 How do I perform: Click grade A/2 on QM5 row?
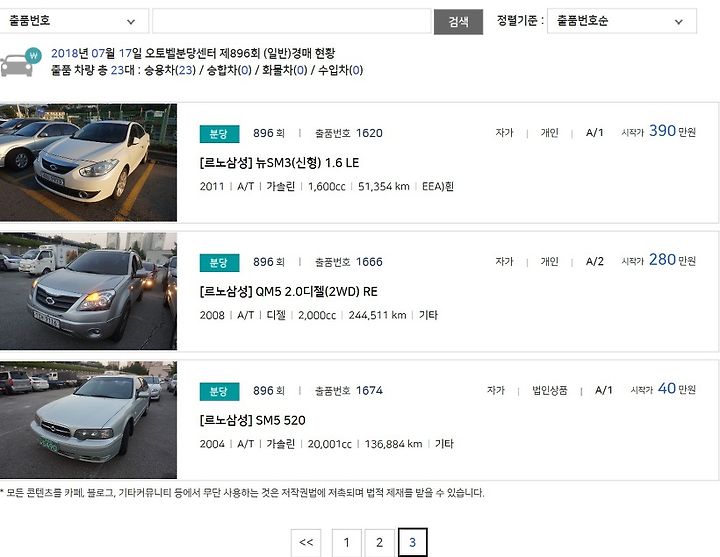(594, 262)
